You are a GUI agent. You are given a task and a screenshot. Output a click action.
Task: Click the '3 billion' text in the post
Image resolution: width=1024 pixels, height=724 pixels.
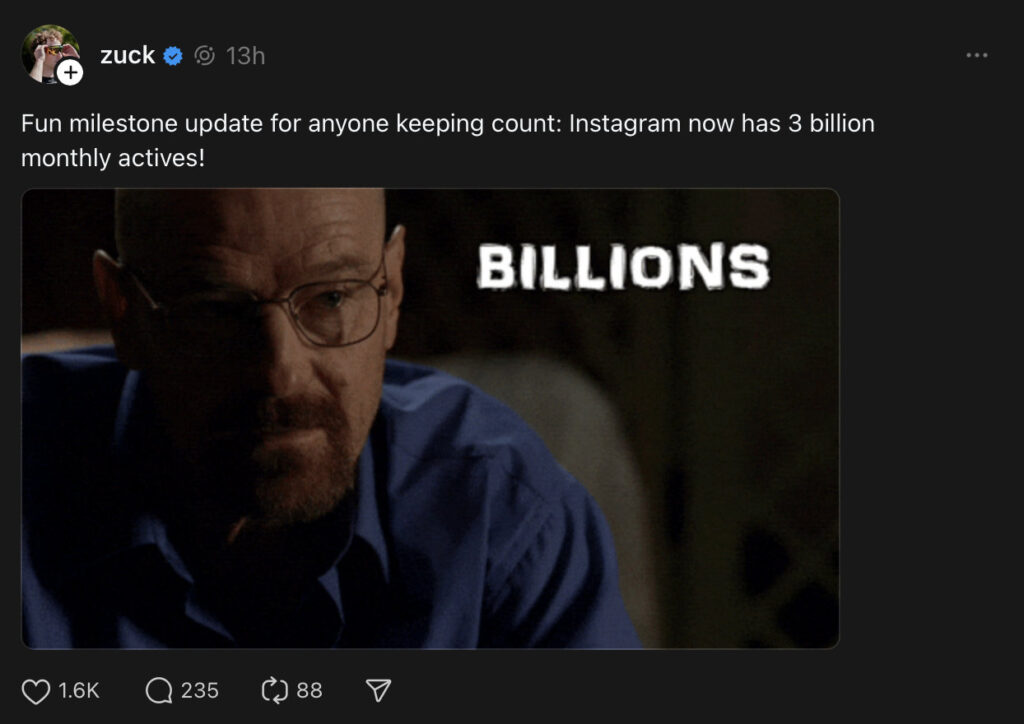[x=838, y=125]
